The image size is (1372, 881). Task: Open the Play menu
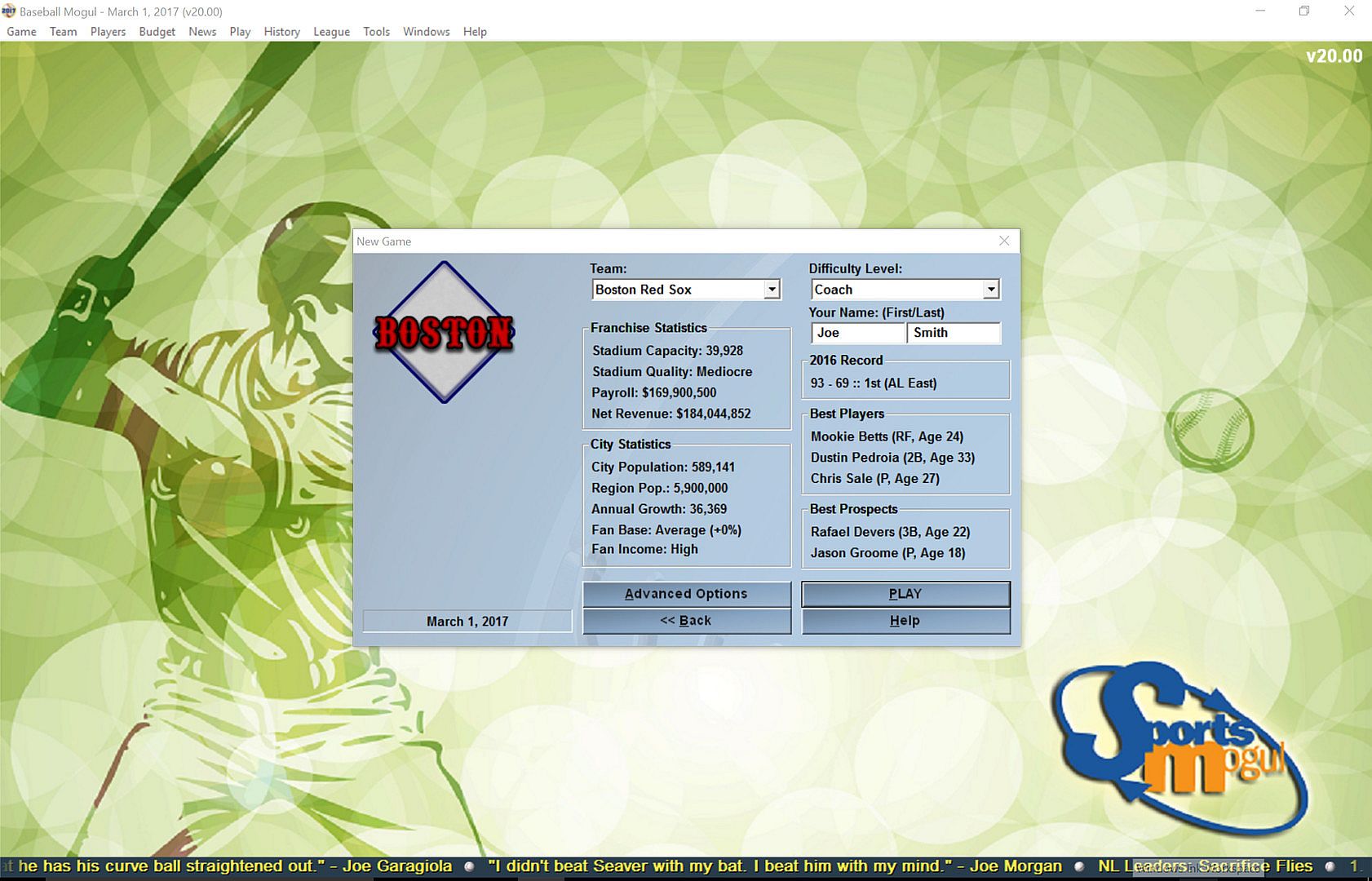click(x=240, y=32)
